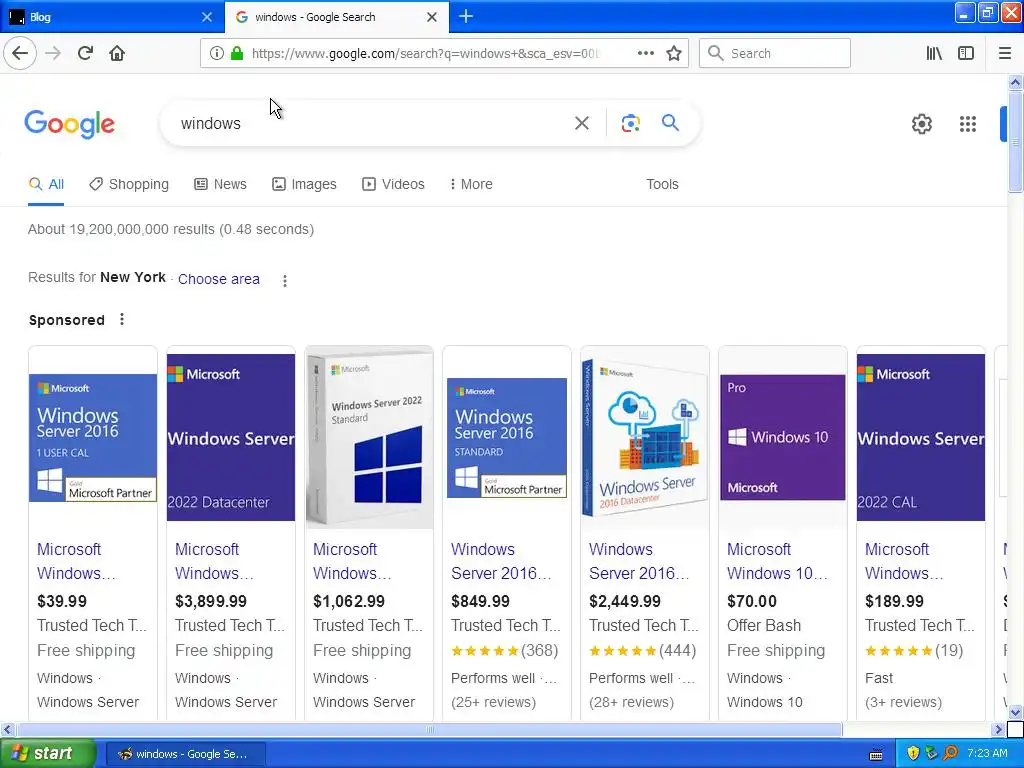The image size is (1024, 768).
Task: Click the vertical scrollbar up arrow
Action: (1015, 83)
